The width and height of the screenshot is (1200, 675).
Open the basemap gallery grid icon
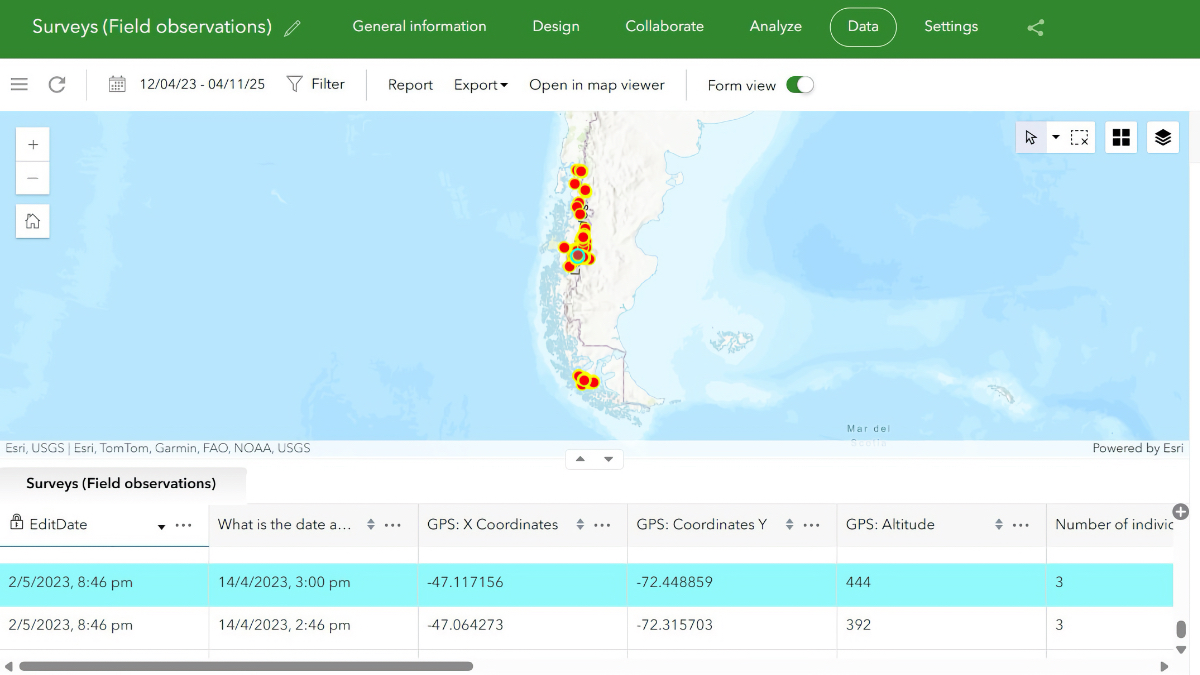tap(1121, 137)
